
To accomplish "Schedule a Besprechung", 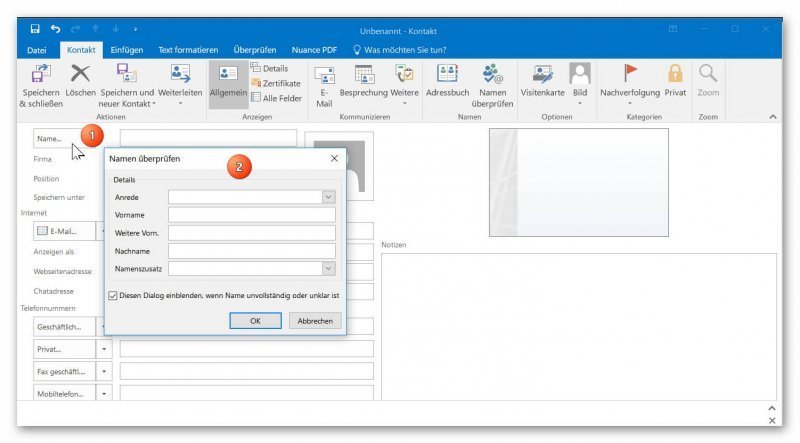I will [x=364, y=81].
